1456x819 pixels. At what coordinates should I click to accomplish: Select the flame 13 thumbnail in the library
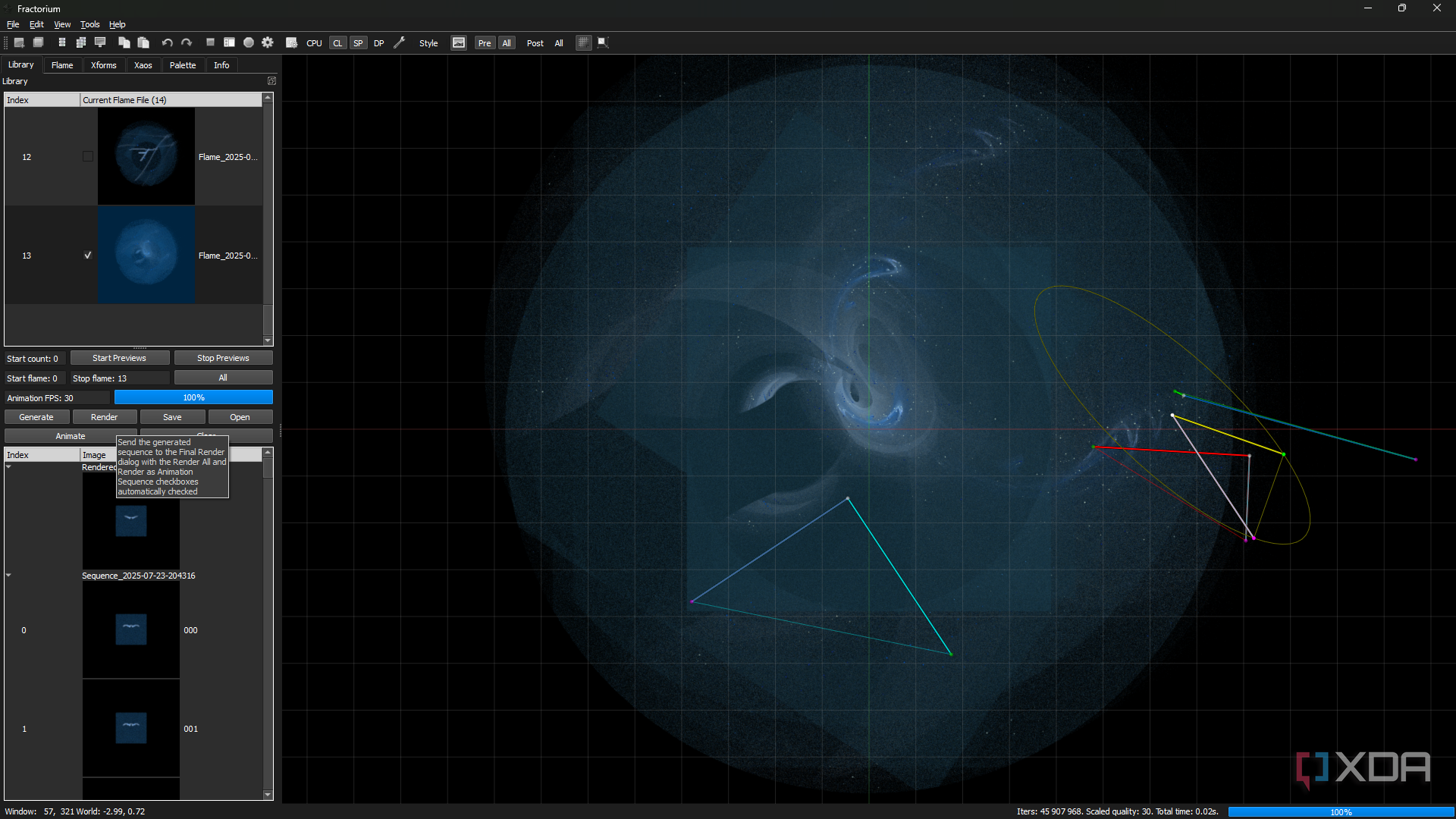click(146, 255)
